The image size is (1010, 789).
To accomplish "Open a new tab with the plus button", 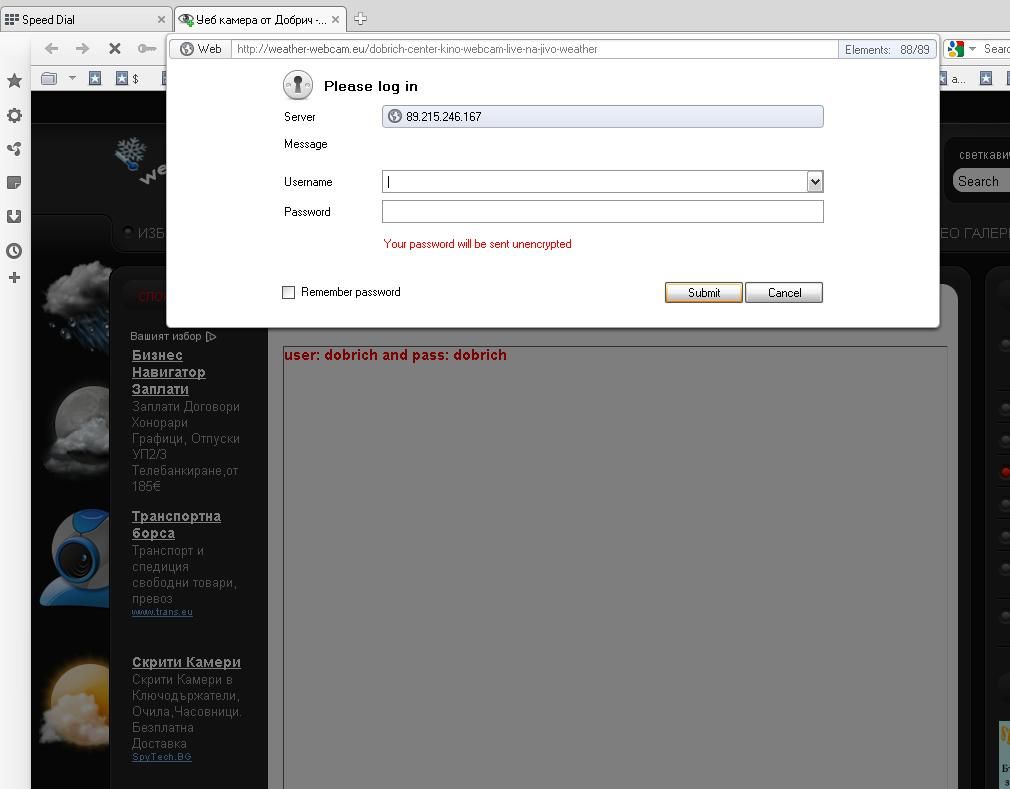I will 361,19.
